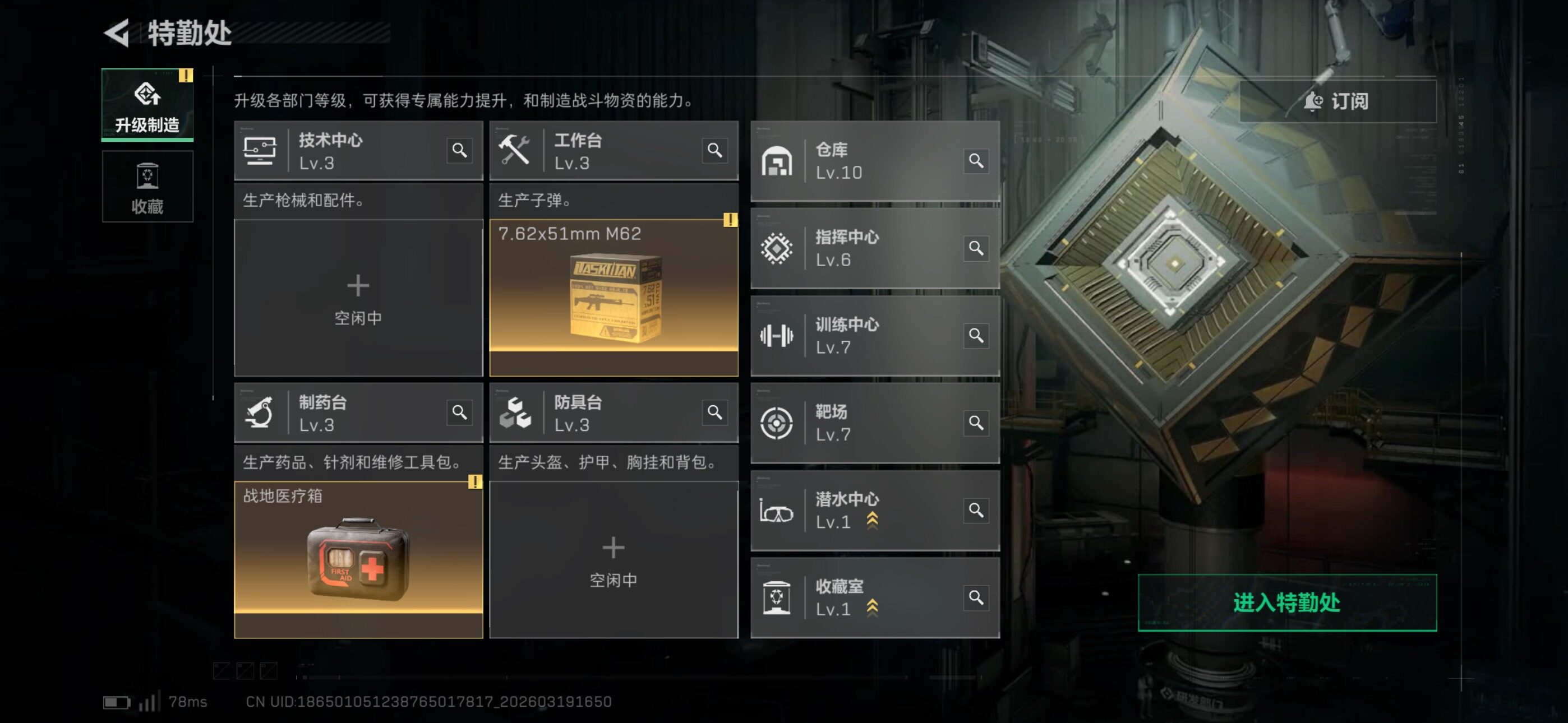Switch to the 收藏 tab

pyautogui.click(x=147, y=186)
